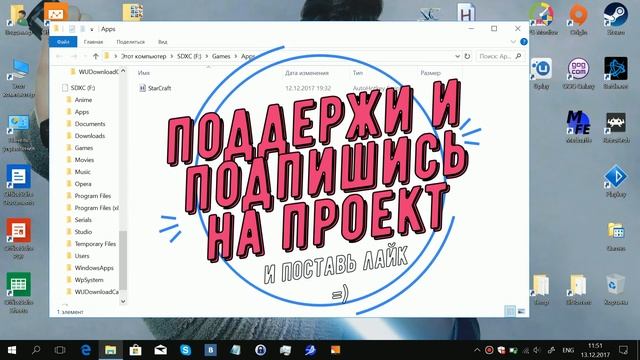Open GOG Galaxy desktop shortcut
The height and width of the screenshot is (360, 640).
click(x=578, y=73)
